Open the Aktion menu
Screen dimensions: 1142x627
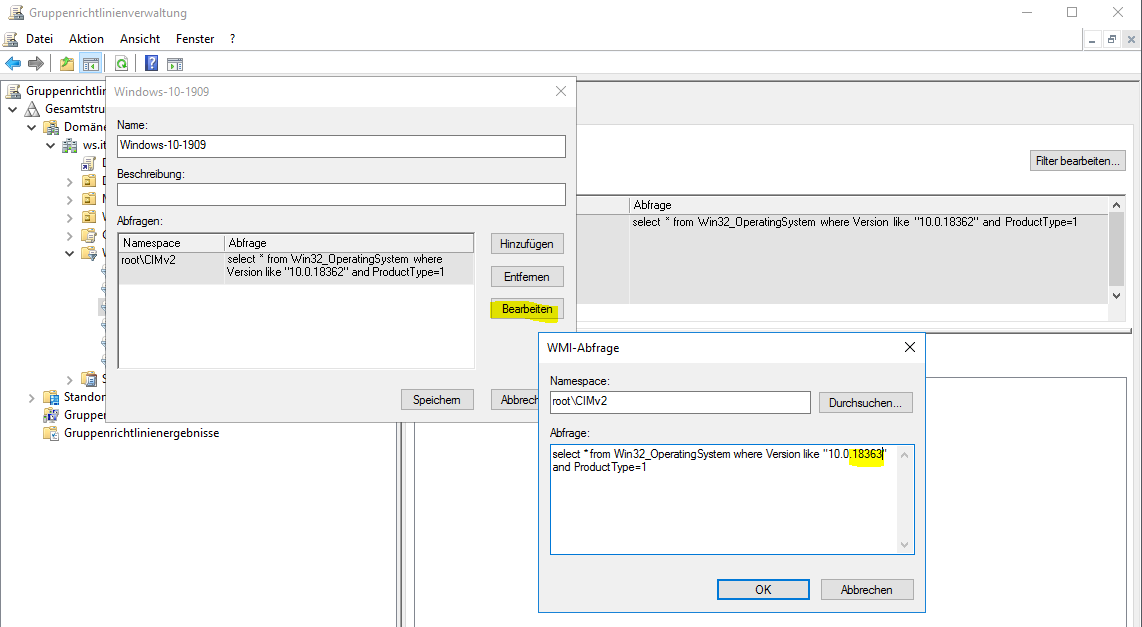click(x=86, y=39)
